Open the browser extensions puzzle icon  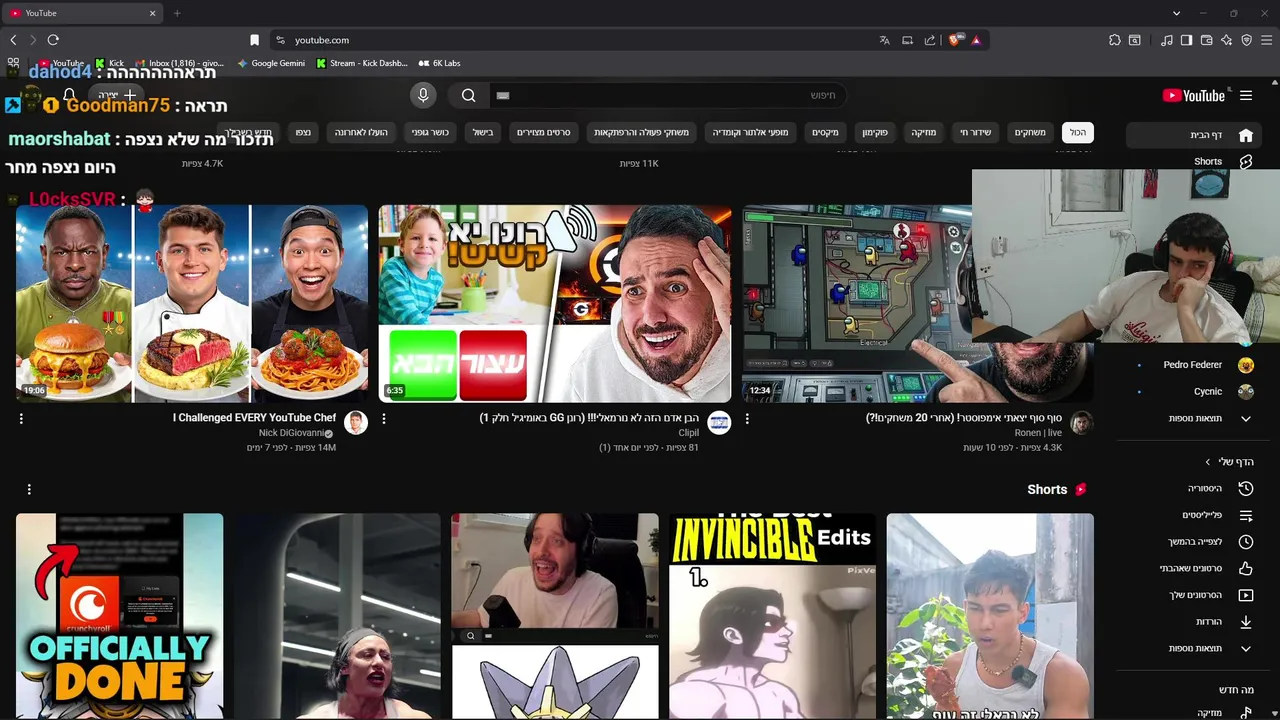(1114, 40)
